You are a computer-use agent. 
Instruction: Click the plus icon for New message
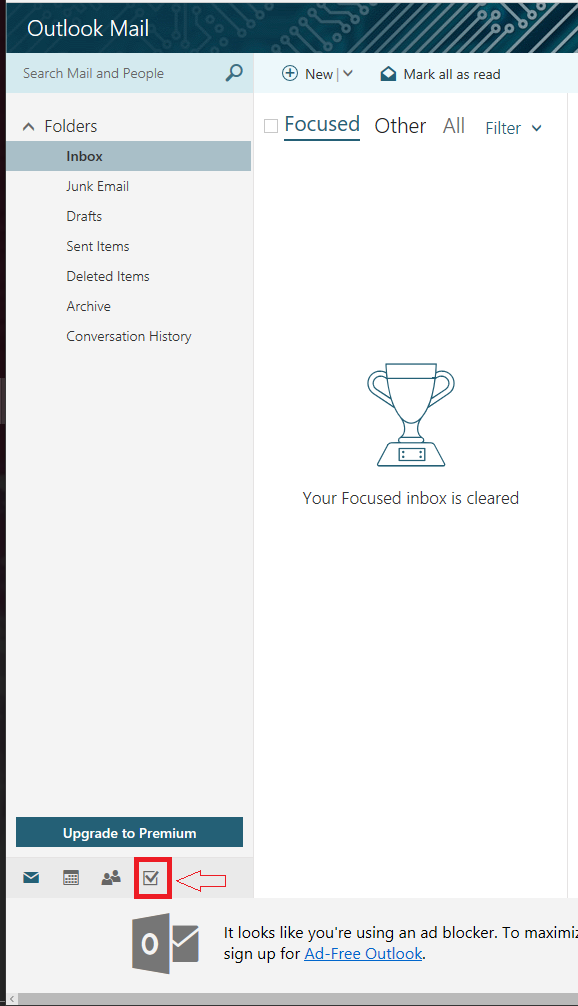[x=290, y=73]
